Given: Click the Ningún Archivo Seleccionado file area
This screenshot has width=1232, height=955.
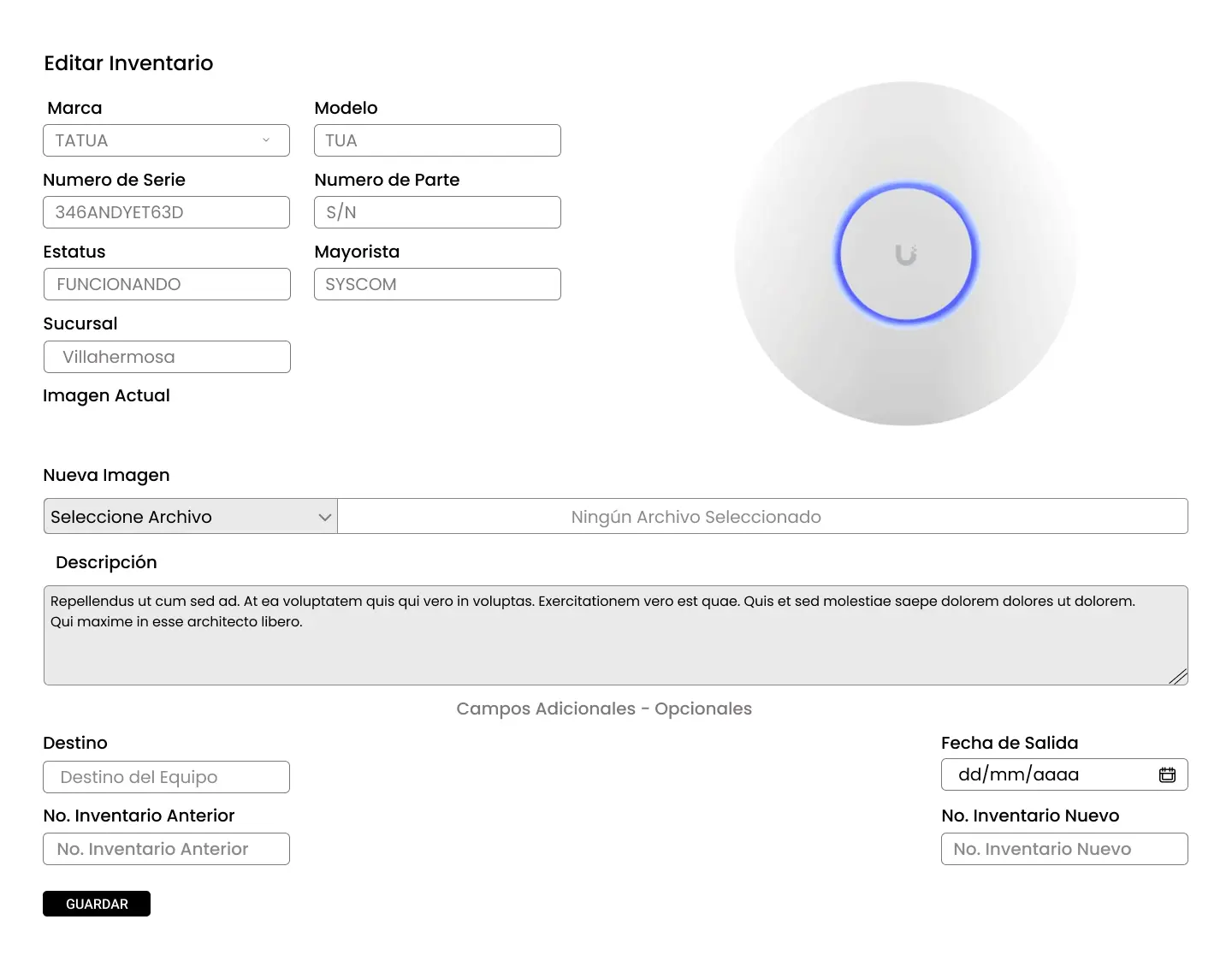Looking at the screenshot, I should tap(761, 517).
